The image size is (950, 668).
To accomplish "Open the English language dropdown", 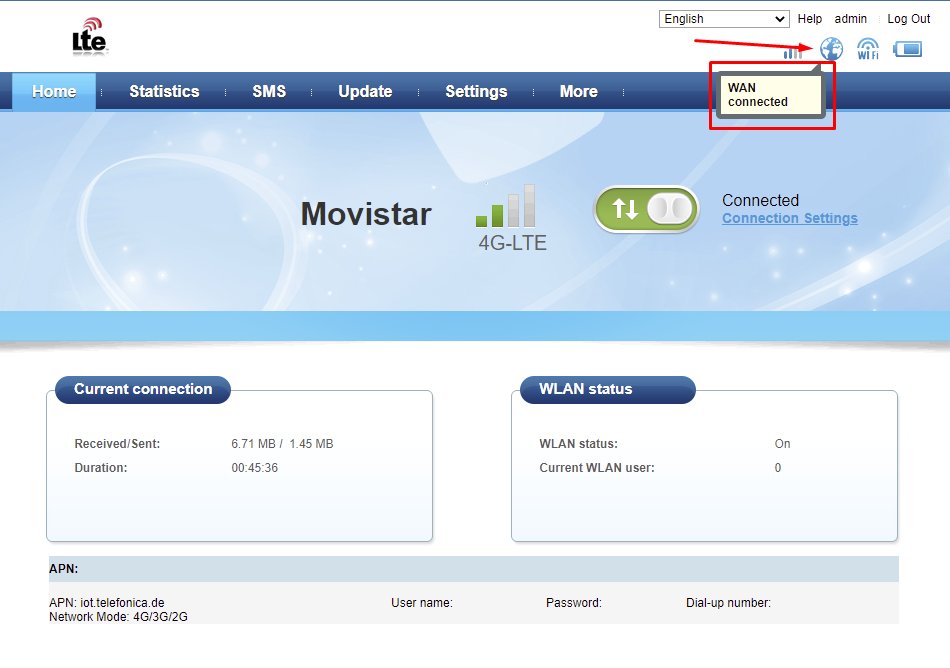I will coord(724,19).
